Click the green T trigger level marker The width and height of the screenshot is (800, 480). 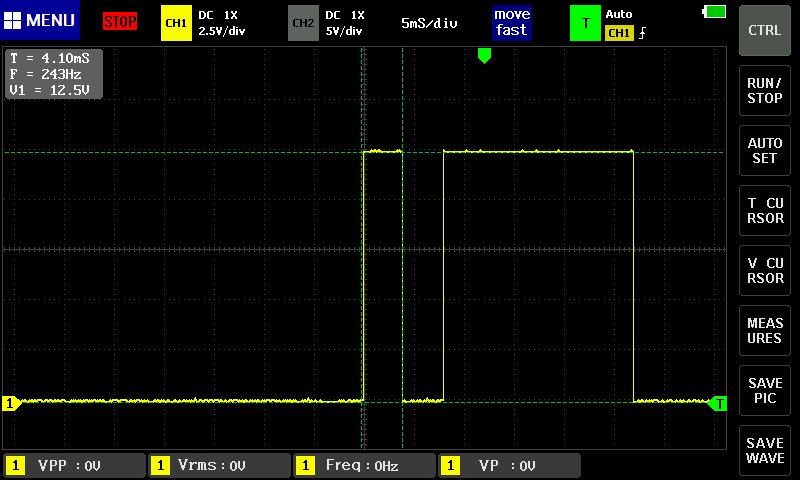tap(717, 403)
